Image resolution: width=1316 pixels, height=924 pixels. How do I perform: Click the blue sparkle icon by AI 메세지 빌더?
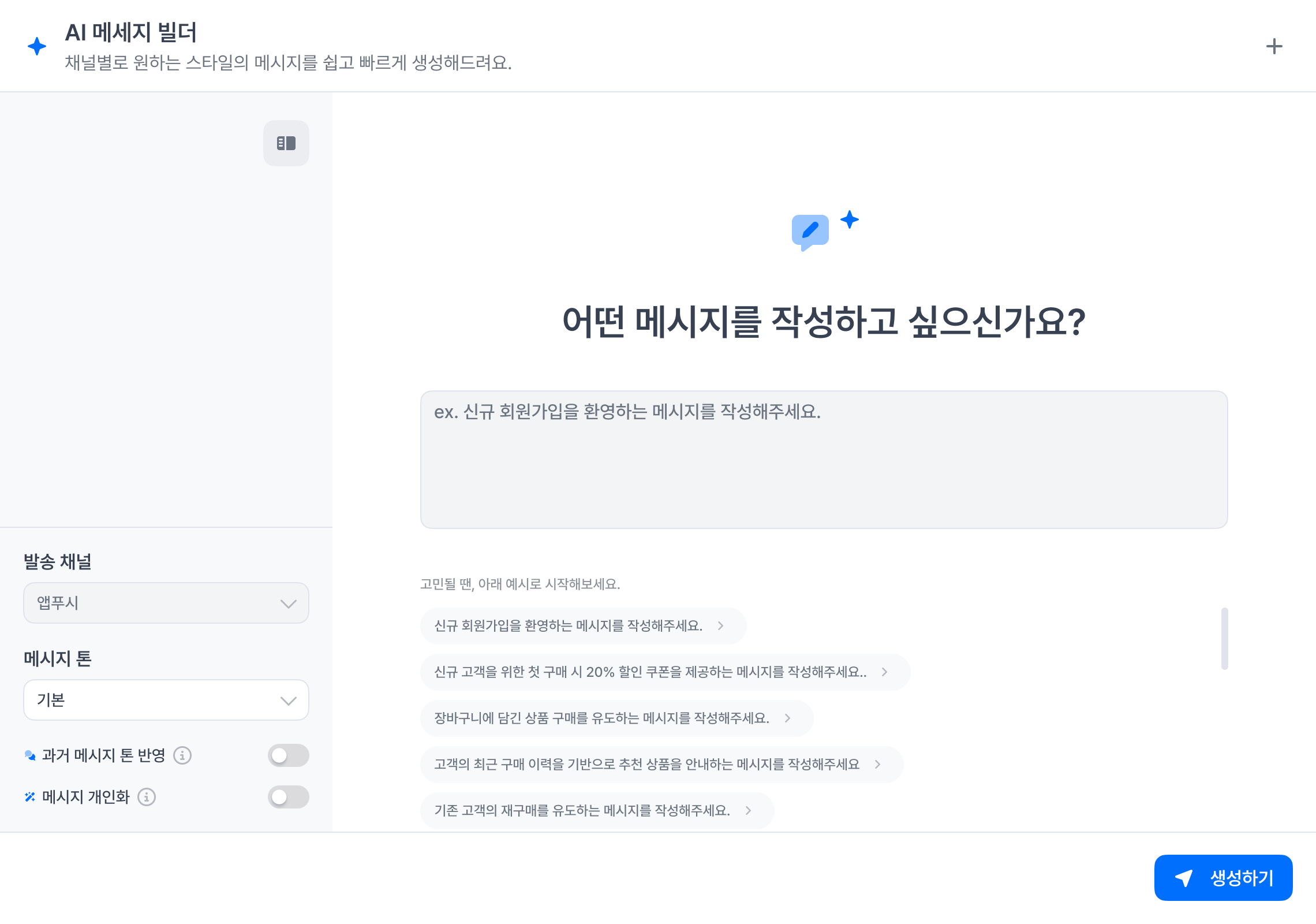(x=37, y=46)
